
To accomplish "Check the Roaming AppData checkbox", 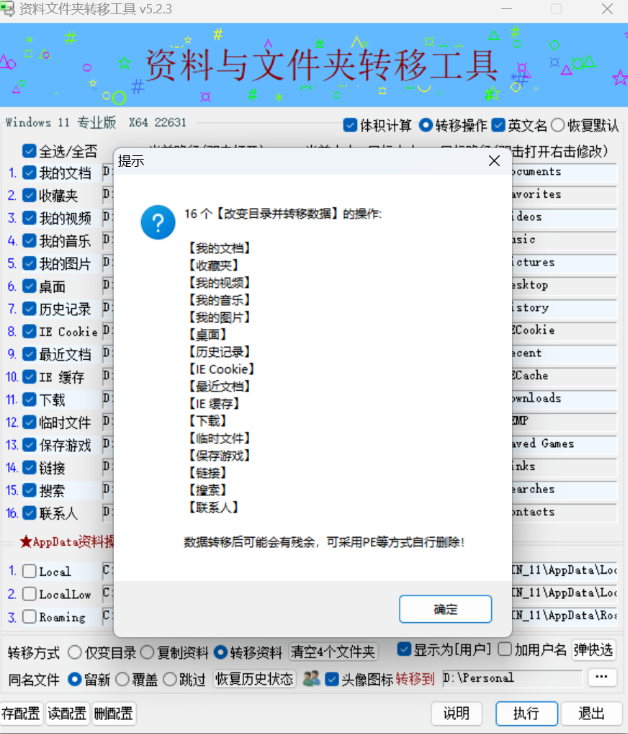I will [x=30, y=617].
